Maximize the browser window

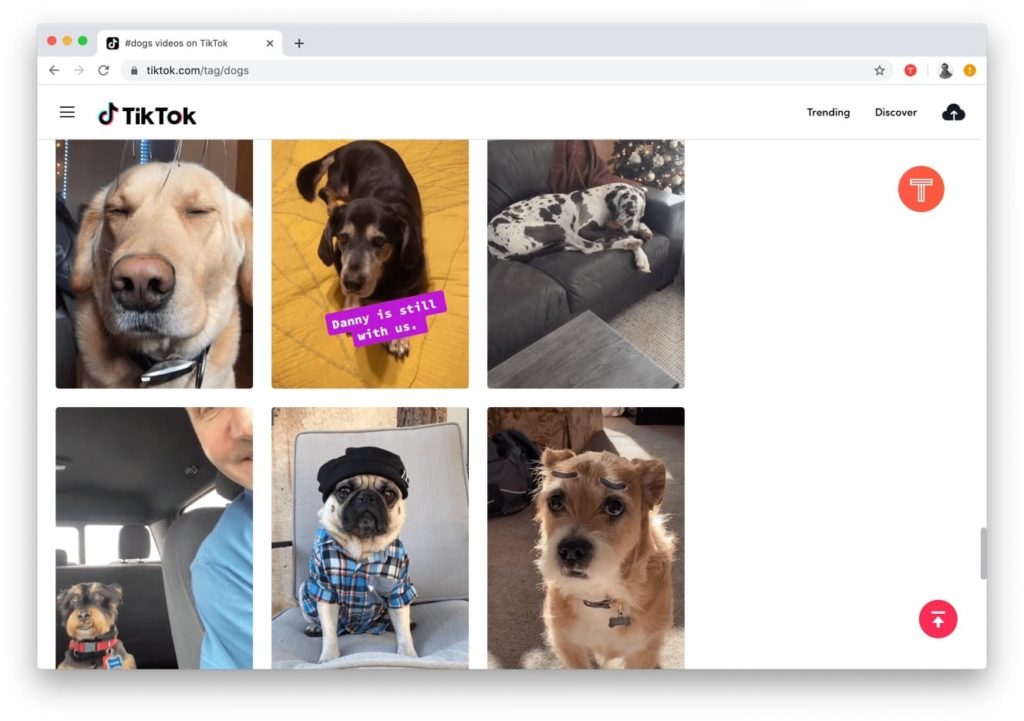click(x=83, y=40)
